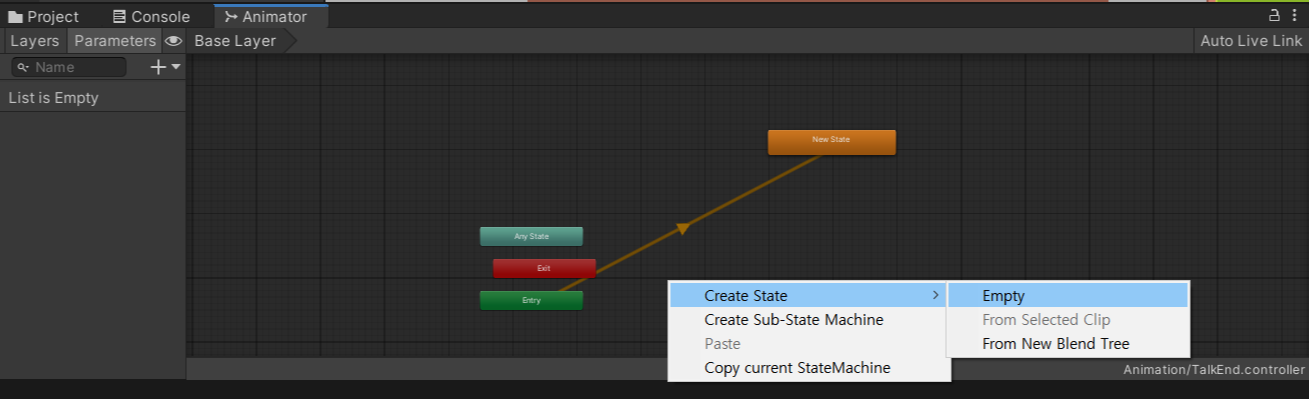Click the Project tab folder icon
This screenshot has height=399, width=1309.
point(15,16)
